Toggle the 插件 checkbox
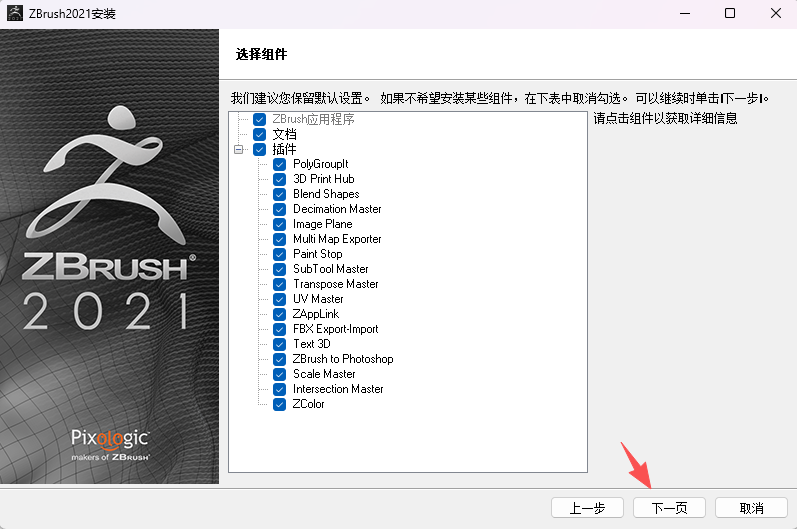The width and height of the screenshot is (797, 529). pos(259,149)
